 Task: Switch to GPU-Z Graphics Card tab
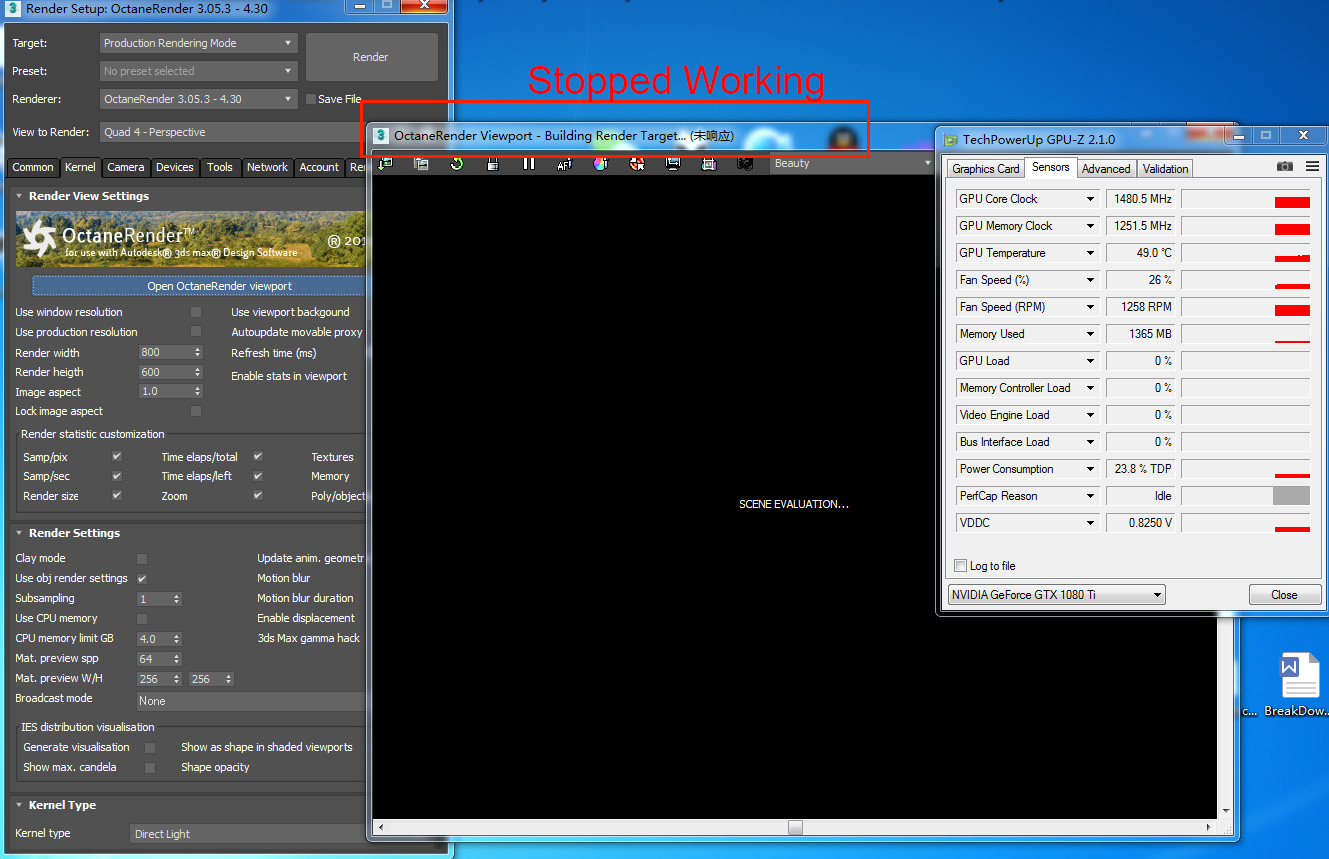[x=986, y=168]
